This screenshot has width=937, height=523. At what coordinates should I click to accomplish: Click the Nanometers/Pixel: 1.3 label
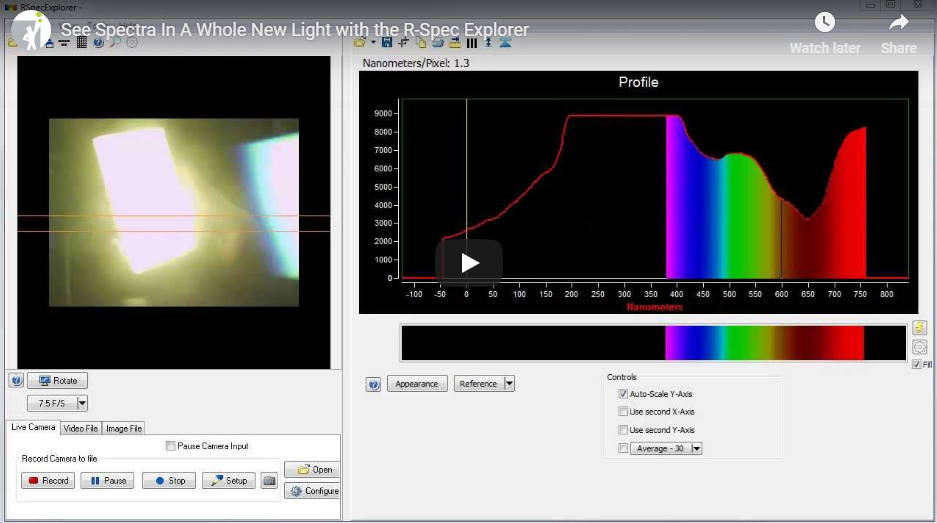click(416, 63)
